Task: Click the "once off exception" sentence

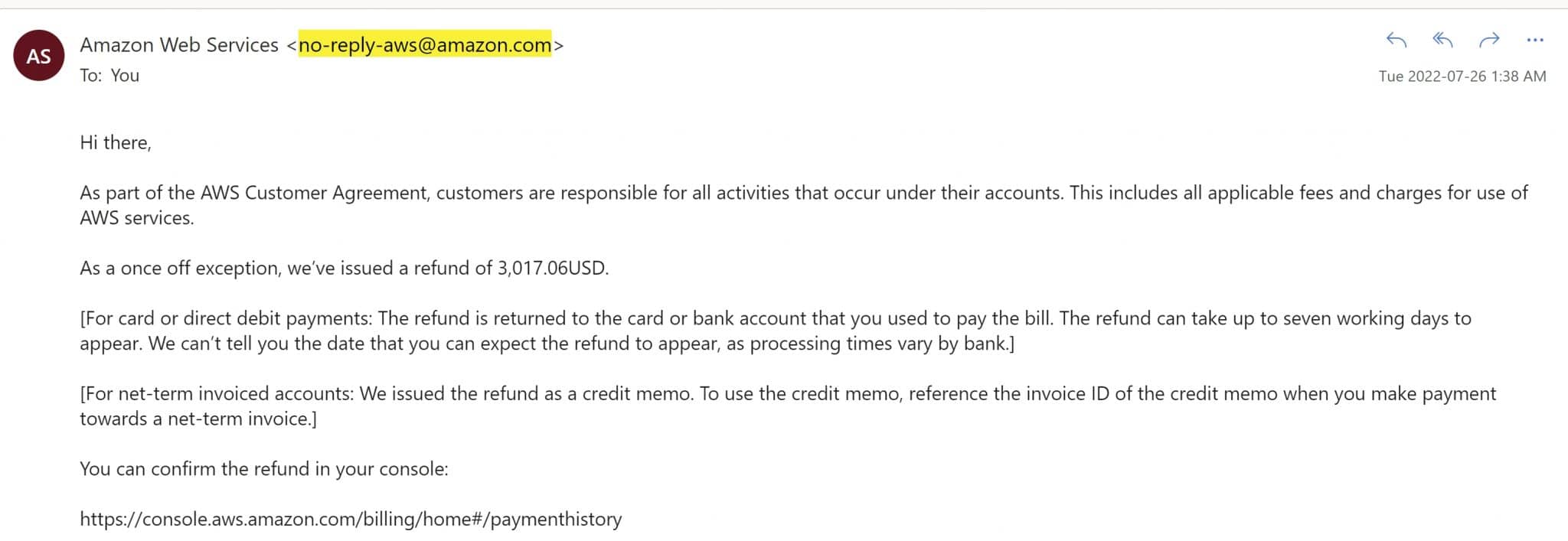Action: (345, 269)
